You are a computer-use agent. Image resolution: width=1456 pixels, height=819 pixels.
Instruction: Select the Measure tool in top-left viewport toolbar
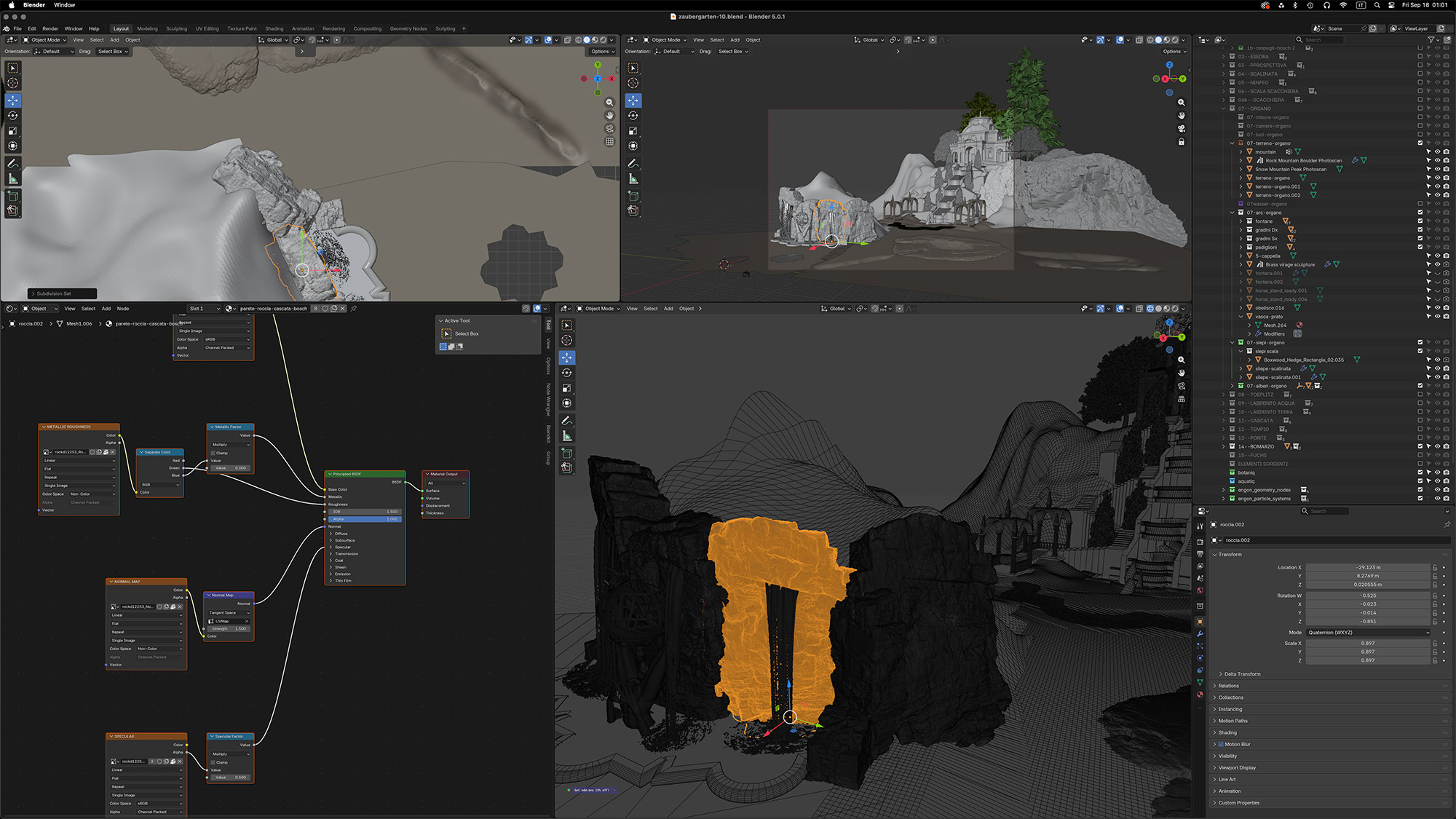[x=13, y=179]
